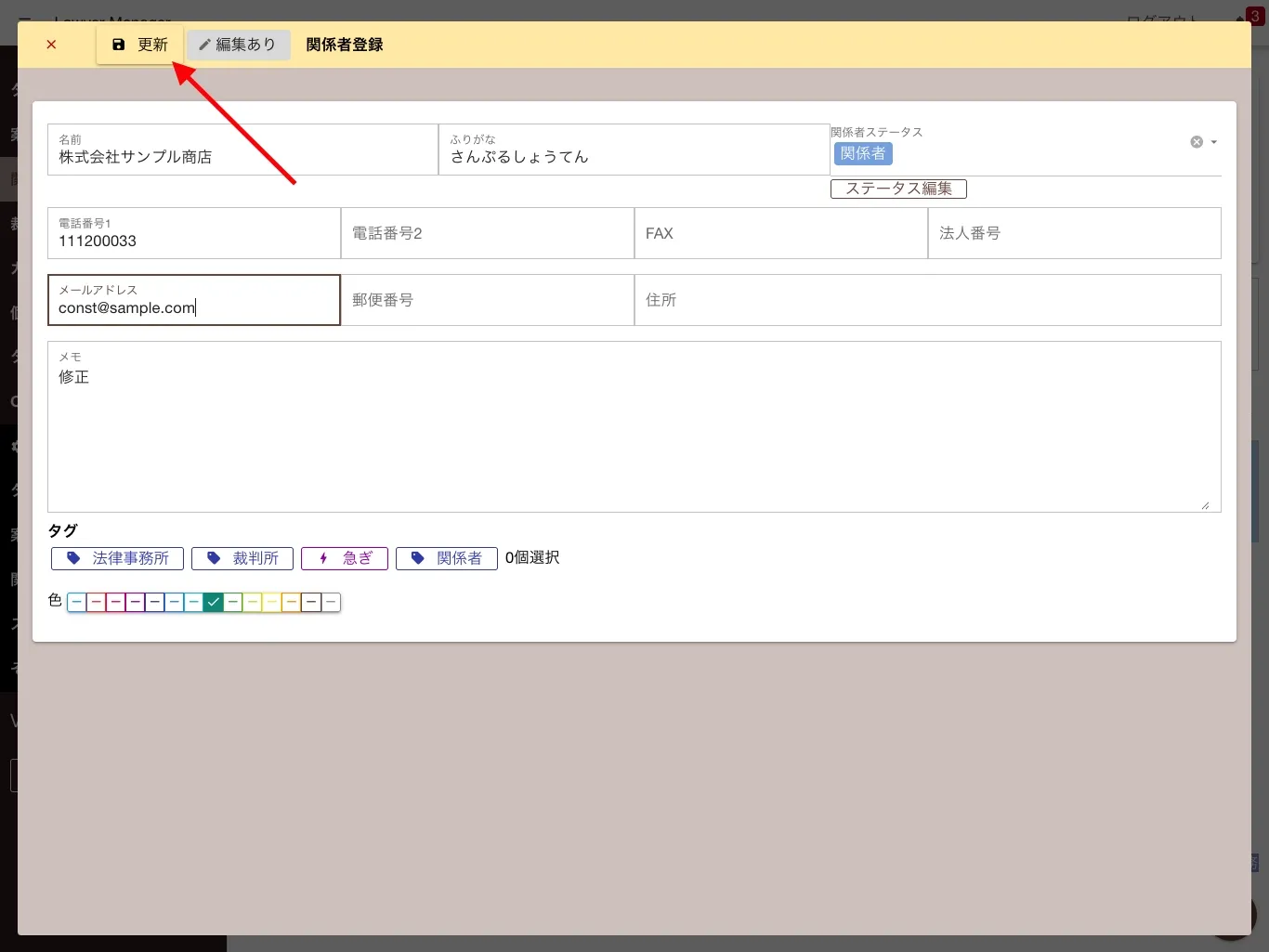This screenshot has width=1269, height=952.
Task: Expand the 関係者ステータス dropdown arrow
Action: tap(1213, 142)
